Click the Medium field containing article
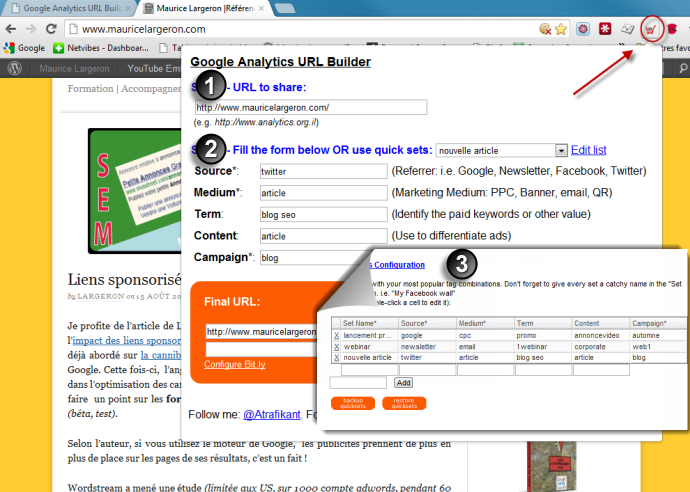This screenshot has width=690, height=492. pos(323,193)
